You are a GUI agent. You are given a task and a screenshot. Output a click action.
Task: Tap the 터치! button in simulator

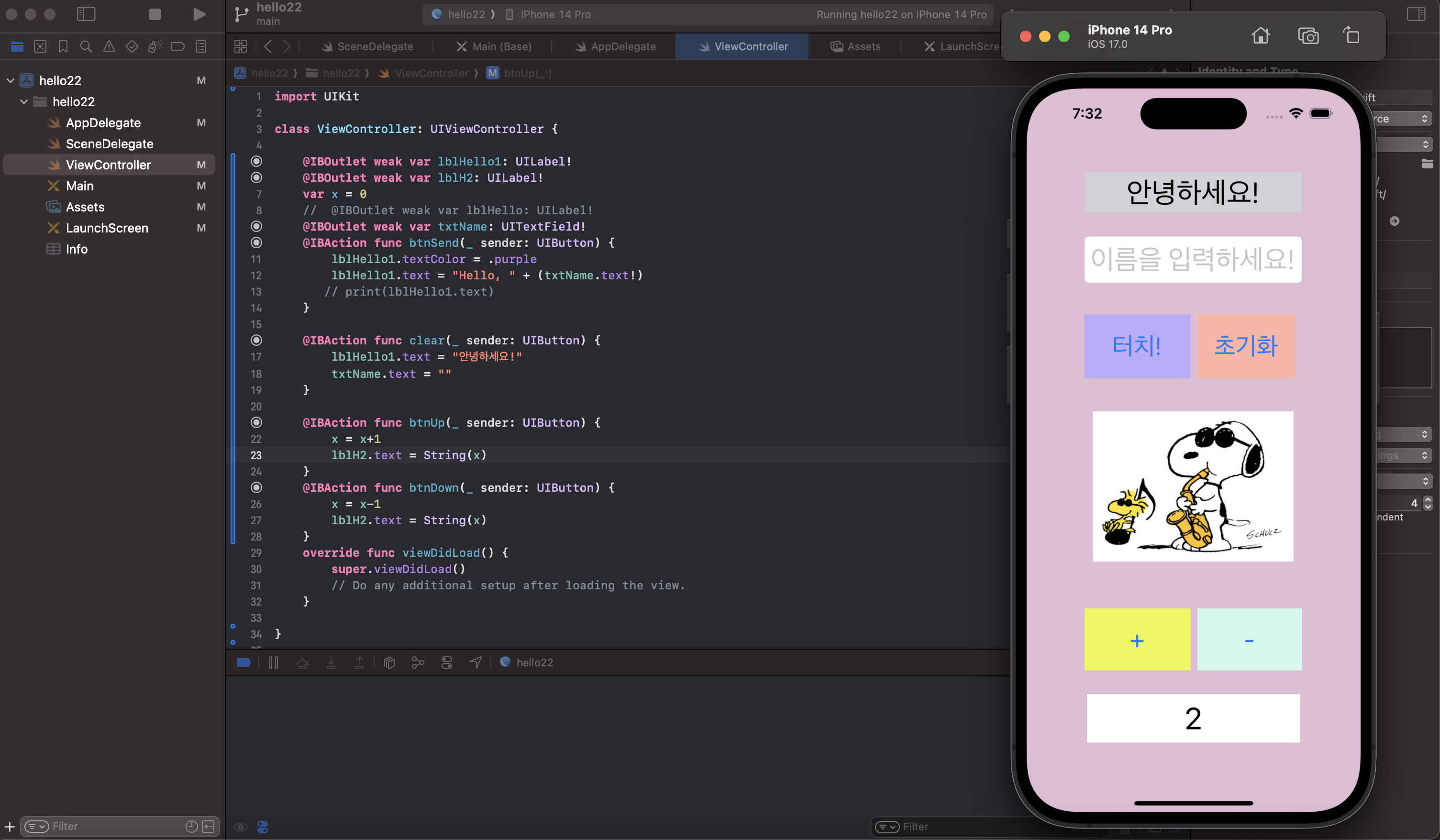coord(1137,346)
